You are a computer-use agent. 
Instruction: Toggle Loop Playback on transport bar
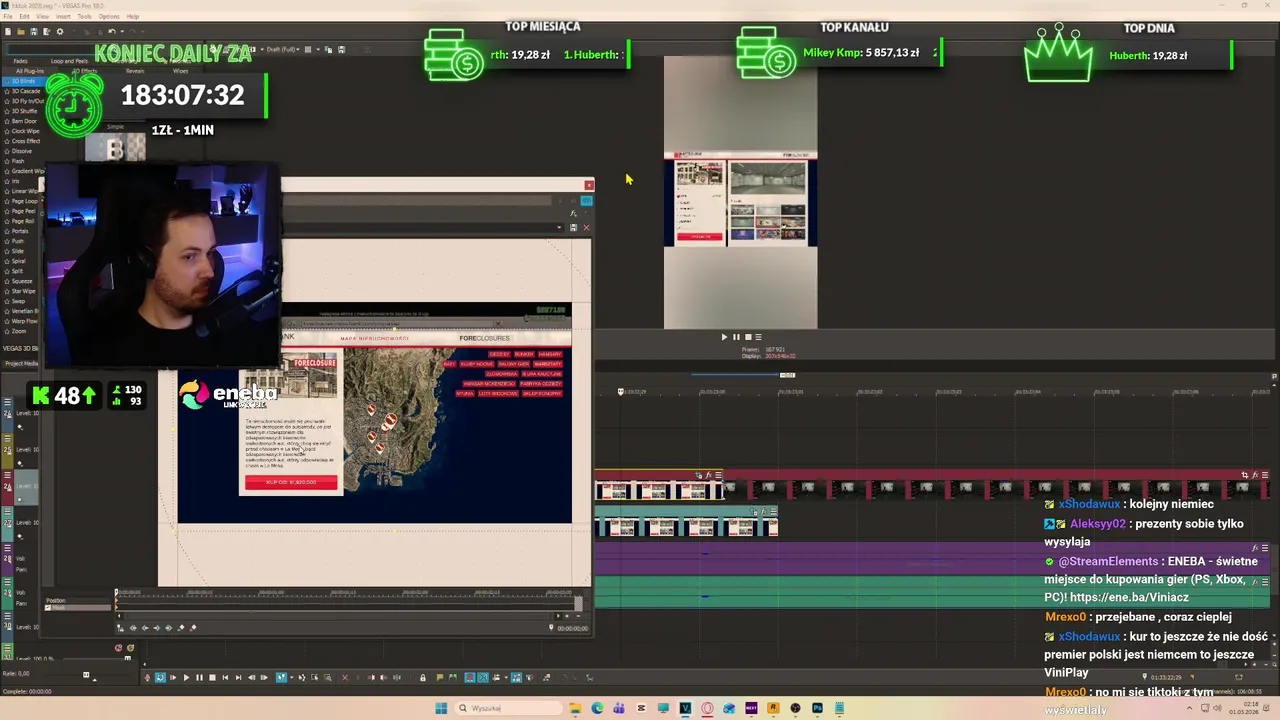pyautogui.click(x=160, y=678)
